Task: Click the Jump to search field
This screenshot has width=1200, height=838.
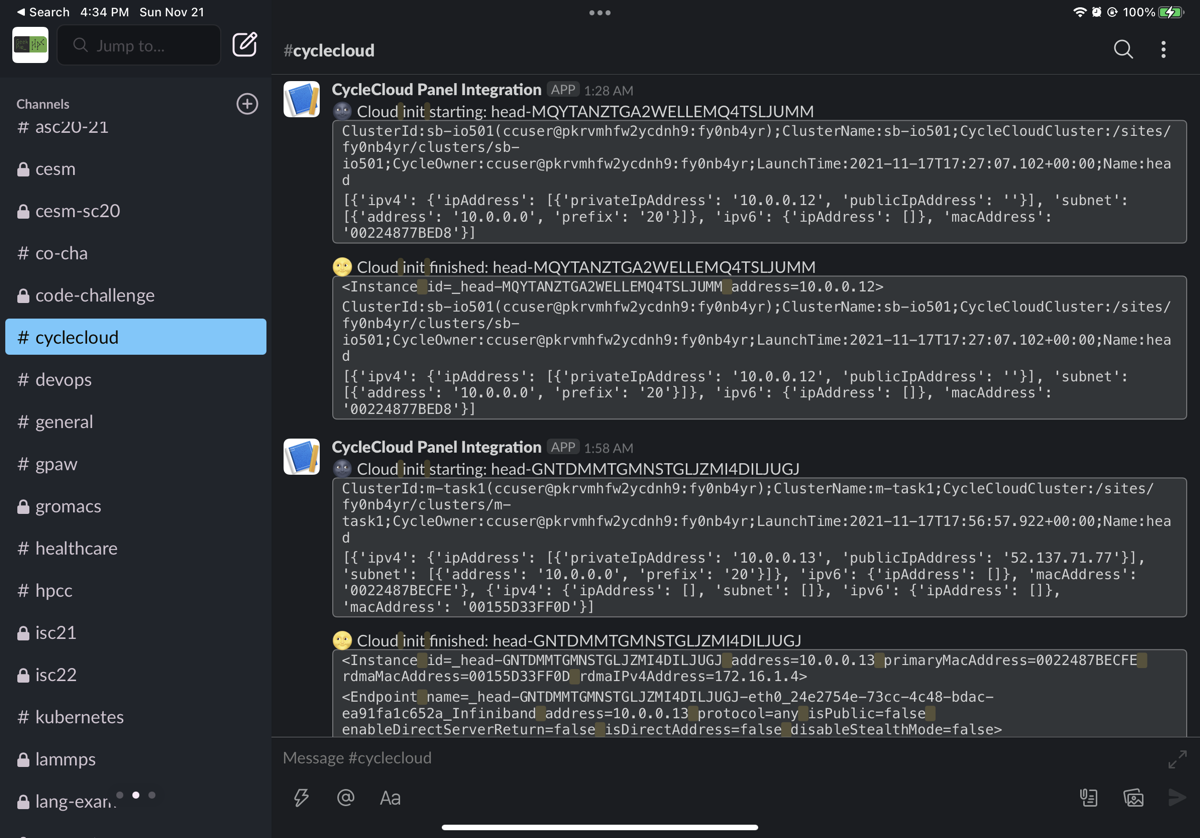Action: [139, 45]
